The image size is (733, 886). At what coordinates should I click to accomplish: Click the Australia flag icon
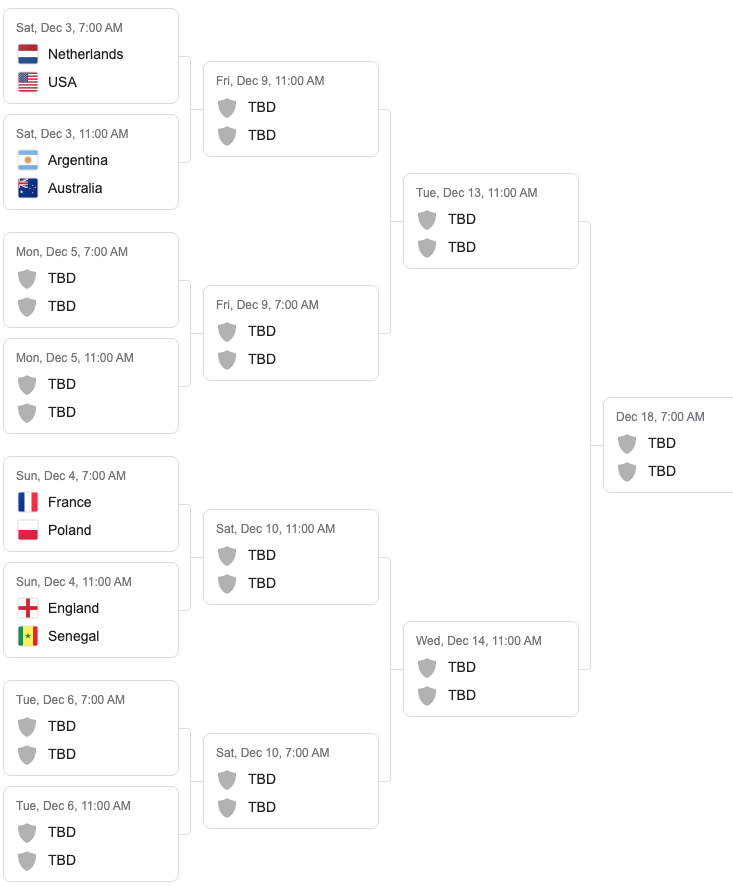click(x=28, y=188)
